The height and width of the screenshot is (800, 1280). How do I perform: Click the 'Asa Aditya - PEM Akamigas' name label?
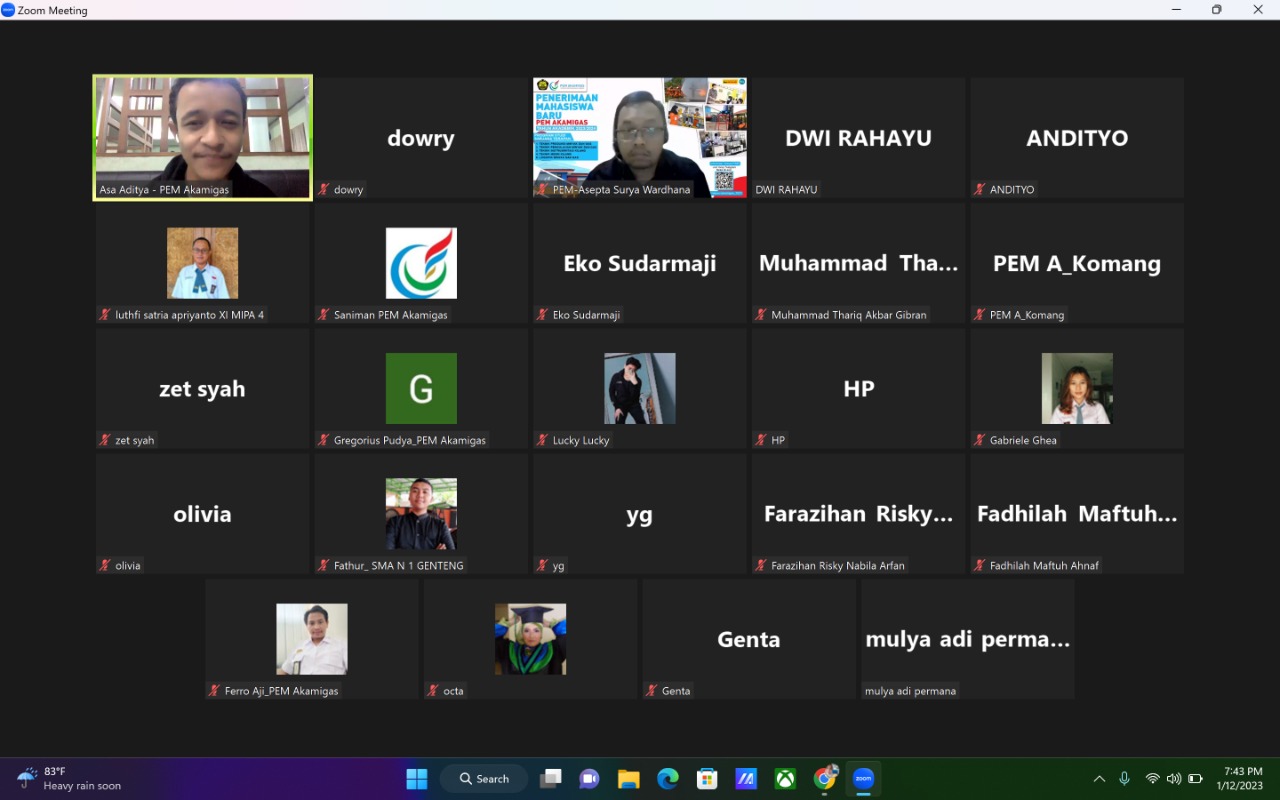click(x=164, y=189)
